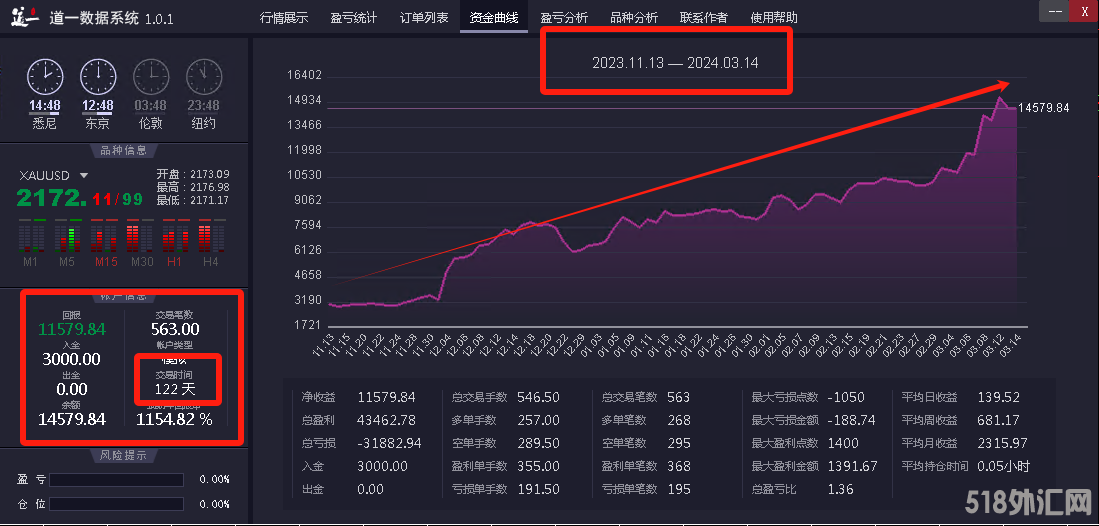Click the minimize '--' window button

point(1055,12)
